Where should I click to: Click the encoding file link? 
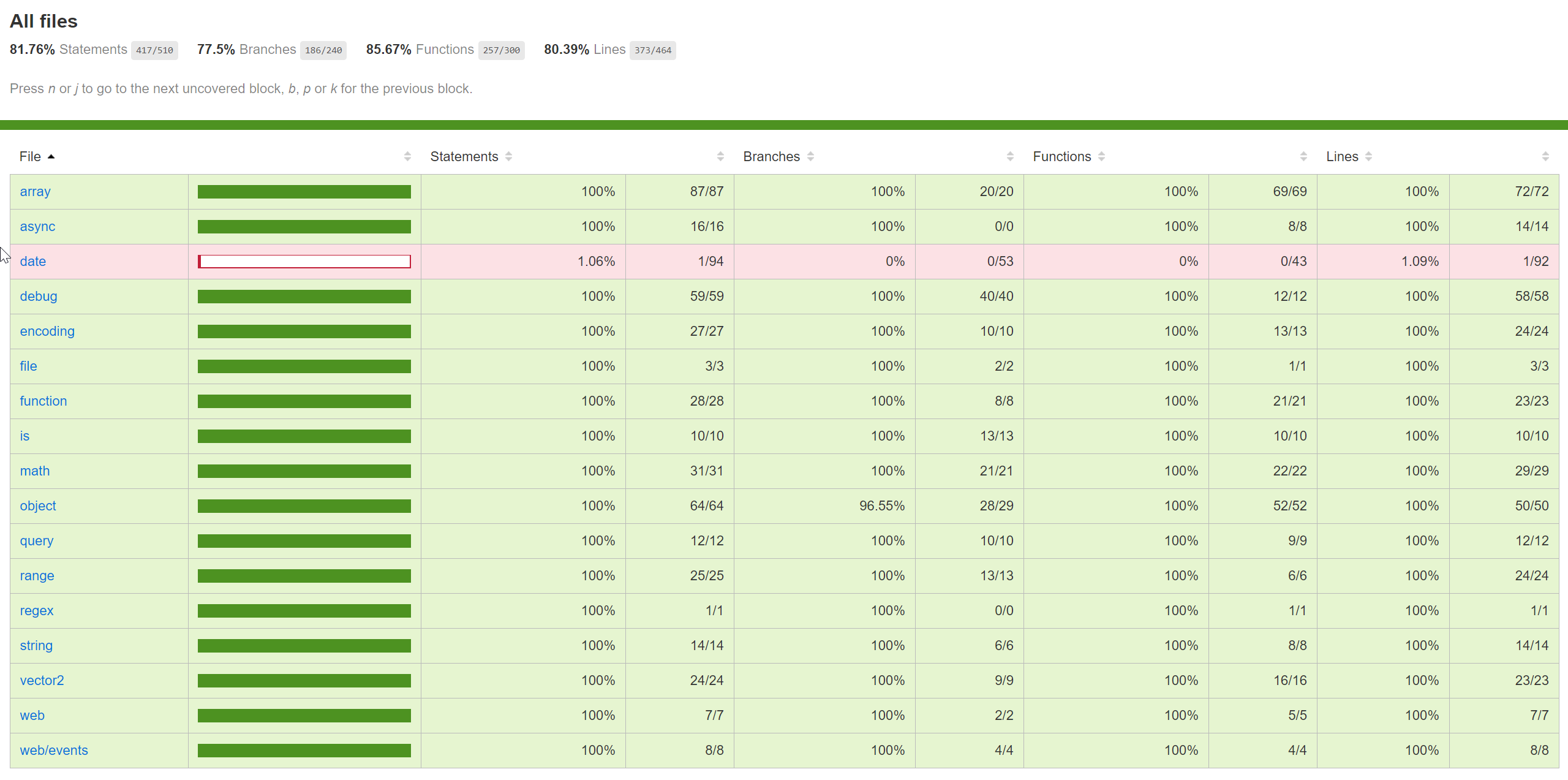point(47,331)
